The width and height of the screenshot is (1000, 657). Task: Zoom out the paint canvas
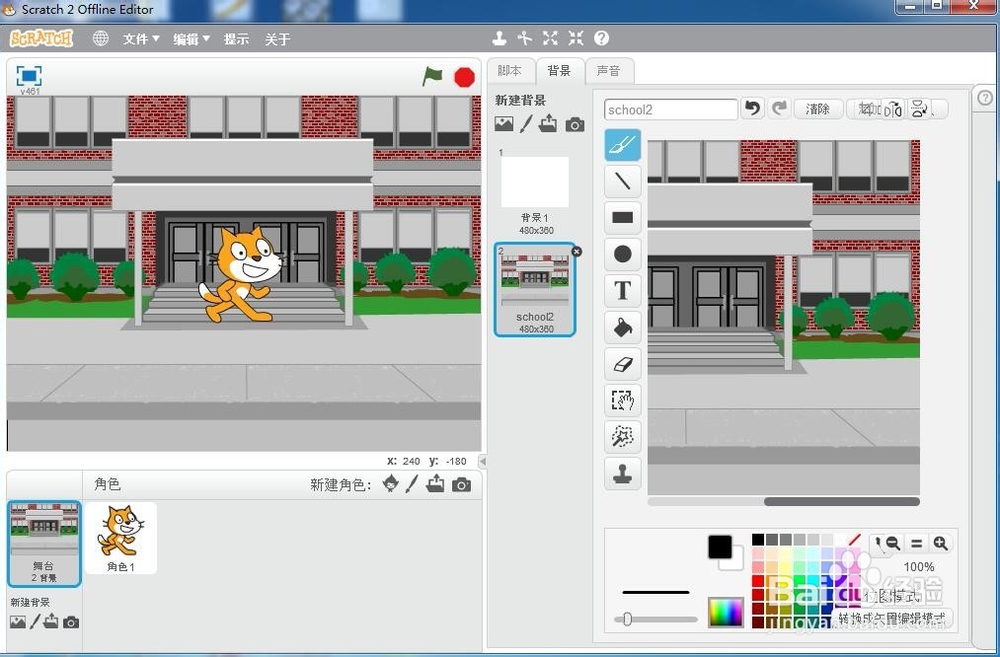point(893,543)
